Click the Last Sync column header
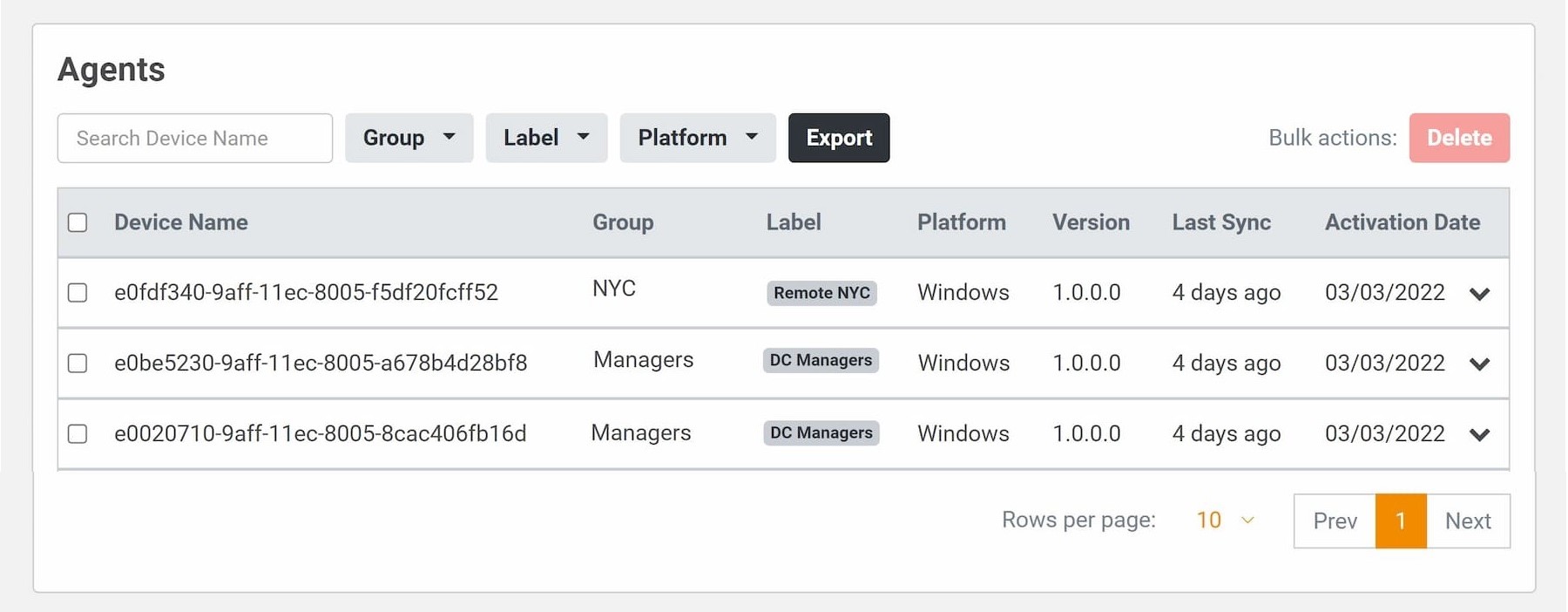This screenshot has height=612, width=1568. (1221, 222)
